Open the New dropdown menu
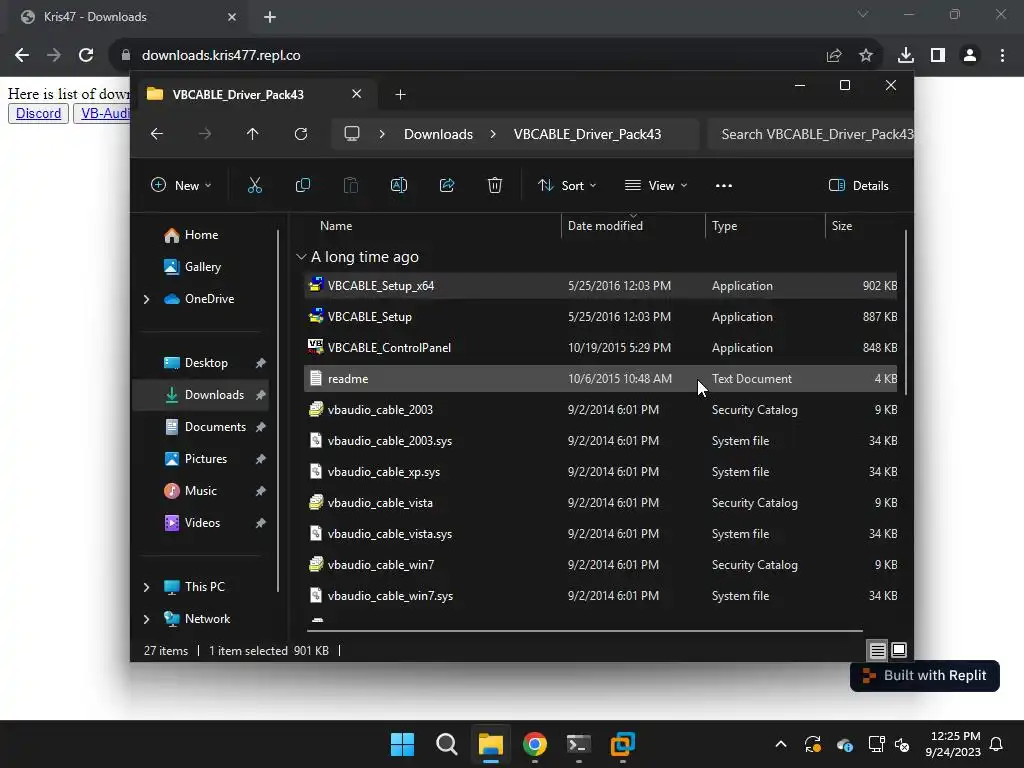Image resolution: width=1024 pixels, height=768 pixels. click(181, 185)
